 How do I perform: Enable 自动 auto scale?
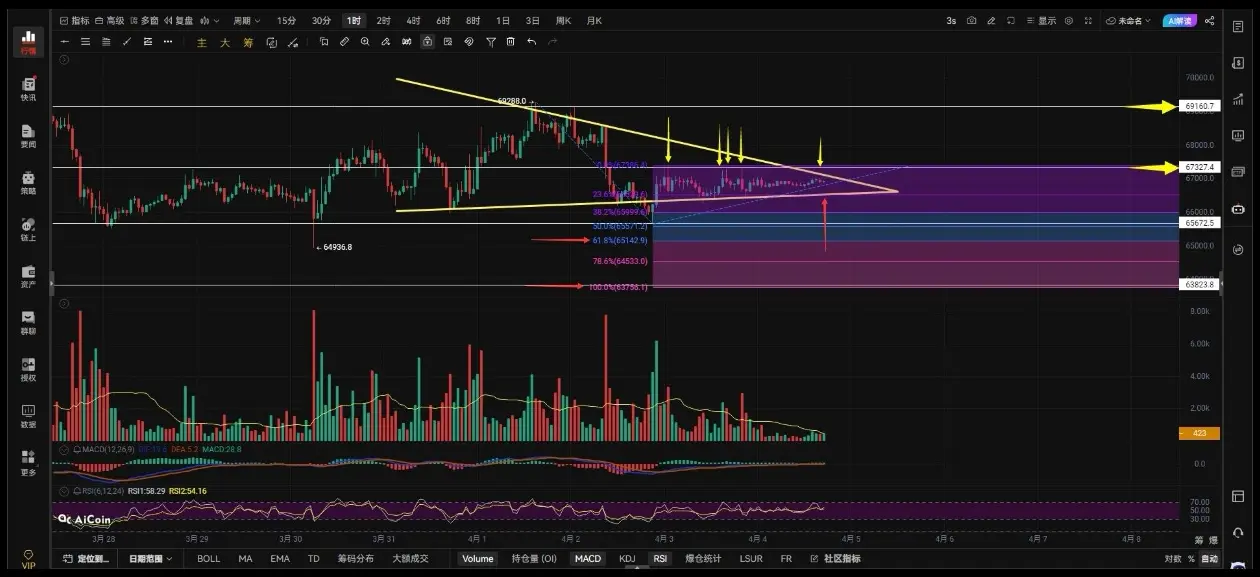coord(1209,558)
